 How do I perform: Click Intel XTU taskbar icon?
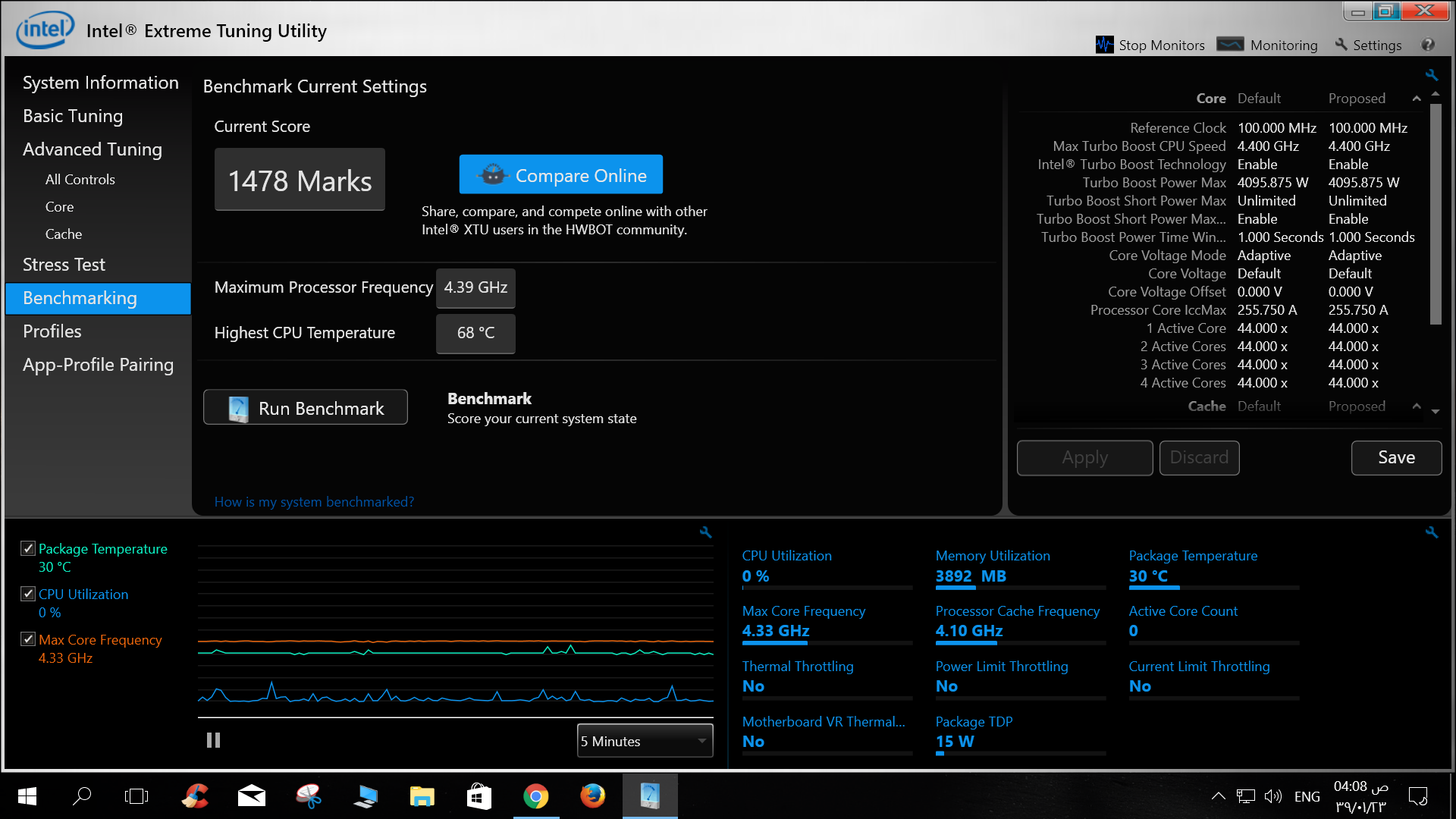[x=650, y=795]
